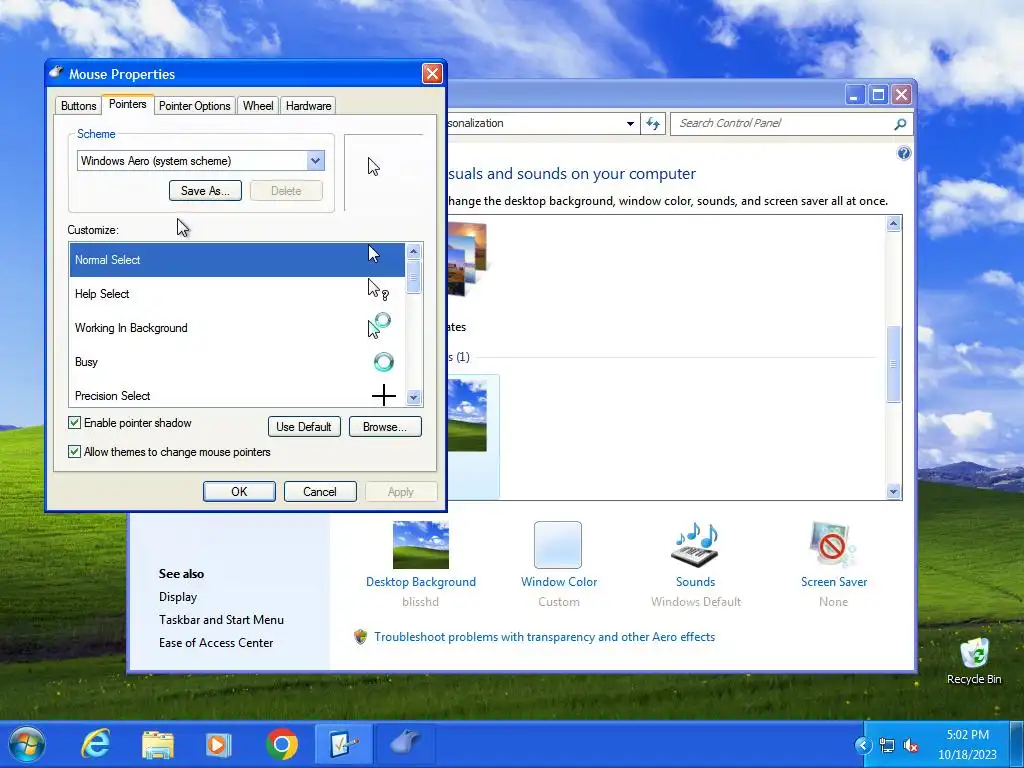Select the bliss theme thumbnail in Personalization
Viewport: 1024px width, 768px height.
pyautogui.click(x=466, y=415)
